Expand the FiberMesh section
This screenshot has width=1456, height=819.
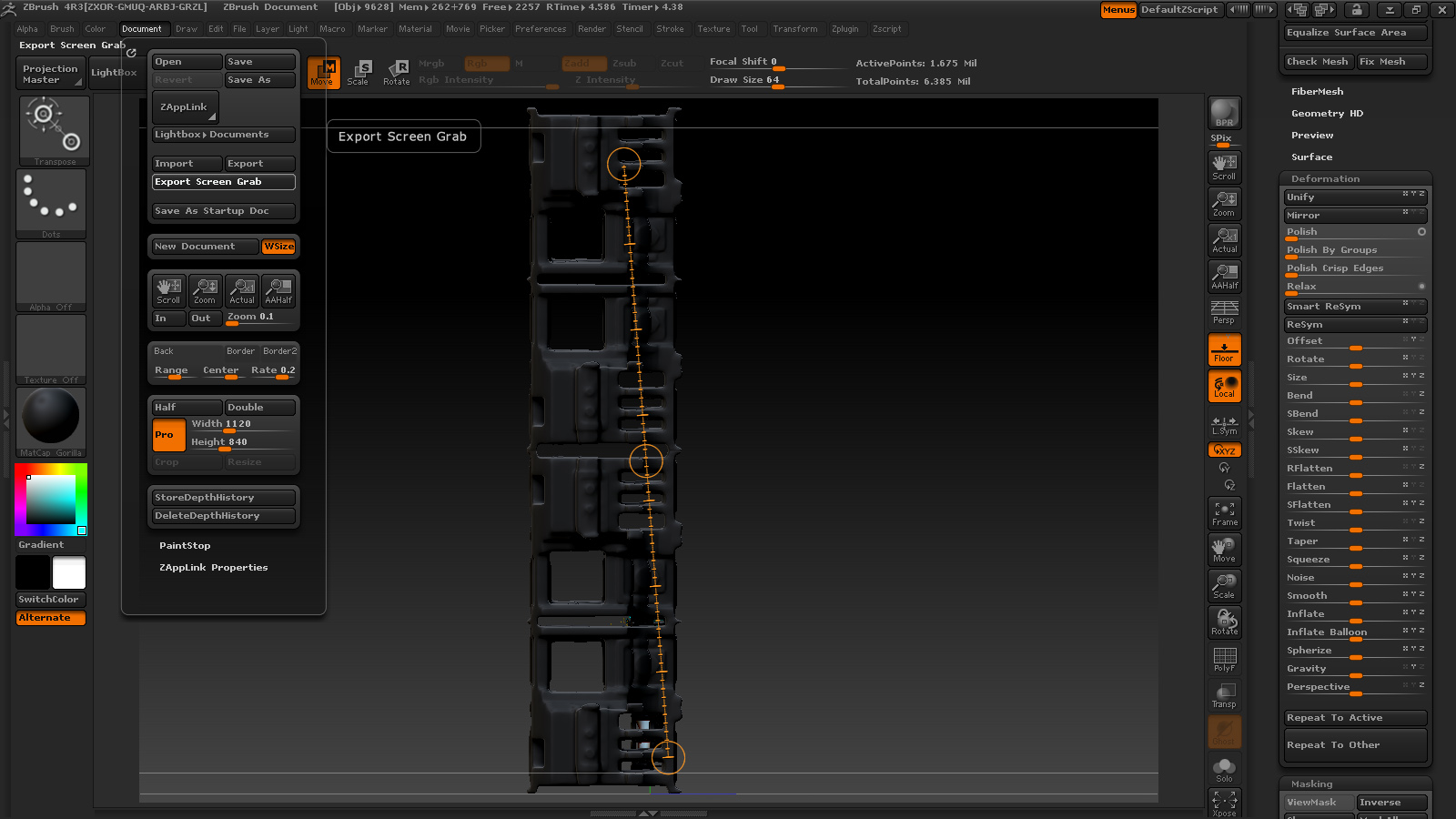(1317, 92)
